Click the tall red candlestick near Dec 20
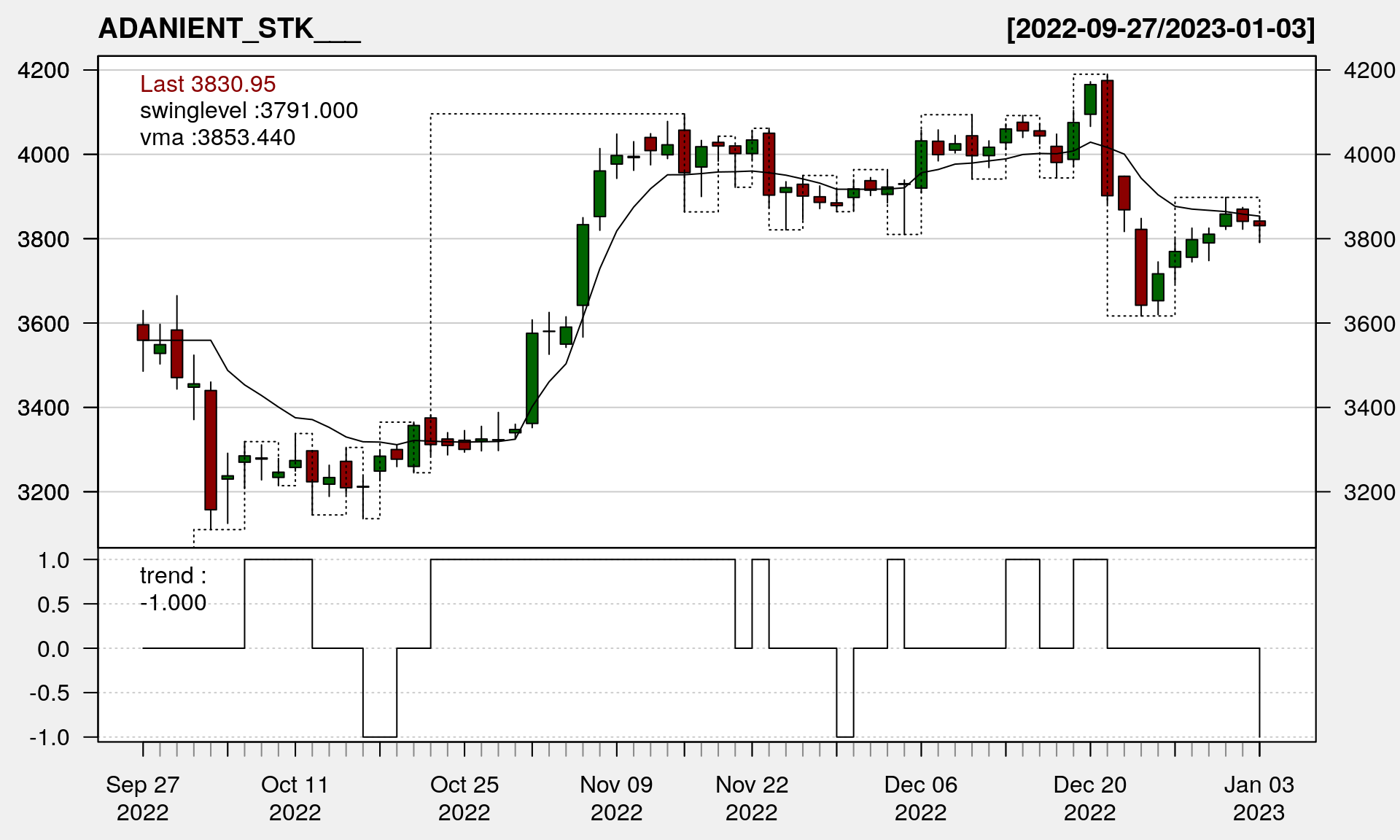 click(x=1107, y=139)
